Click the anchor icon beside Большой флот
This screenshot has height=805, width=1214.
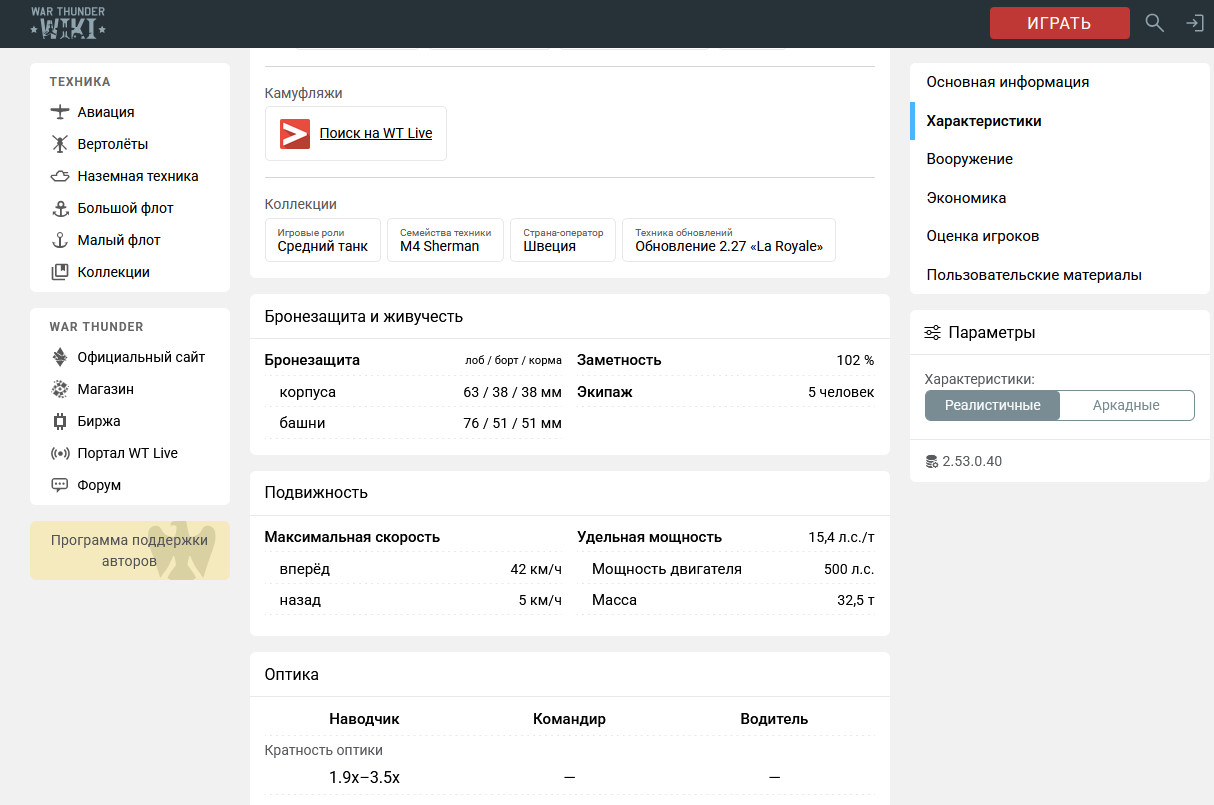coord(60,208)
